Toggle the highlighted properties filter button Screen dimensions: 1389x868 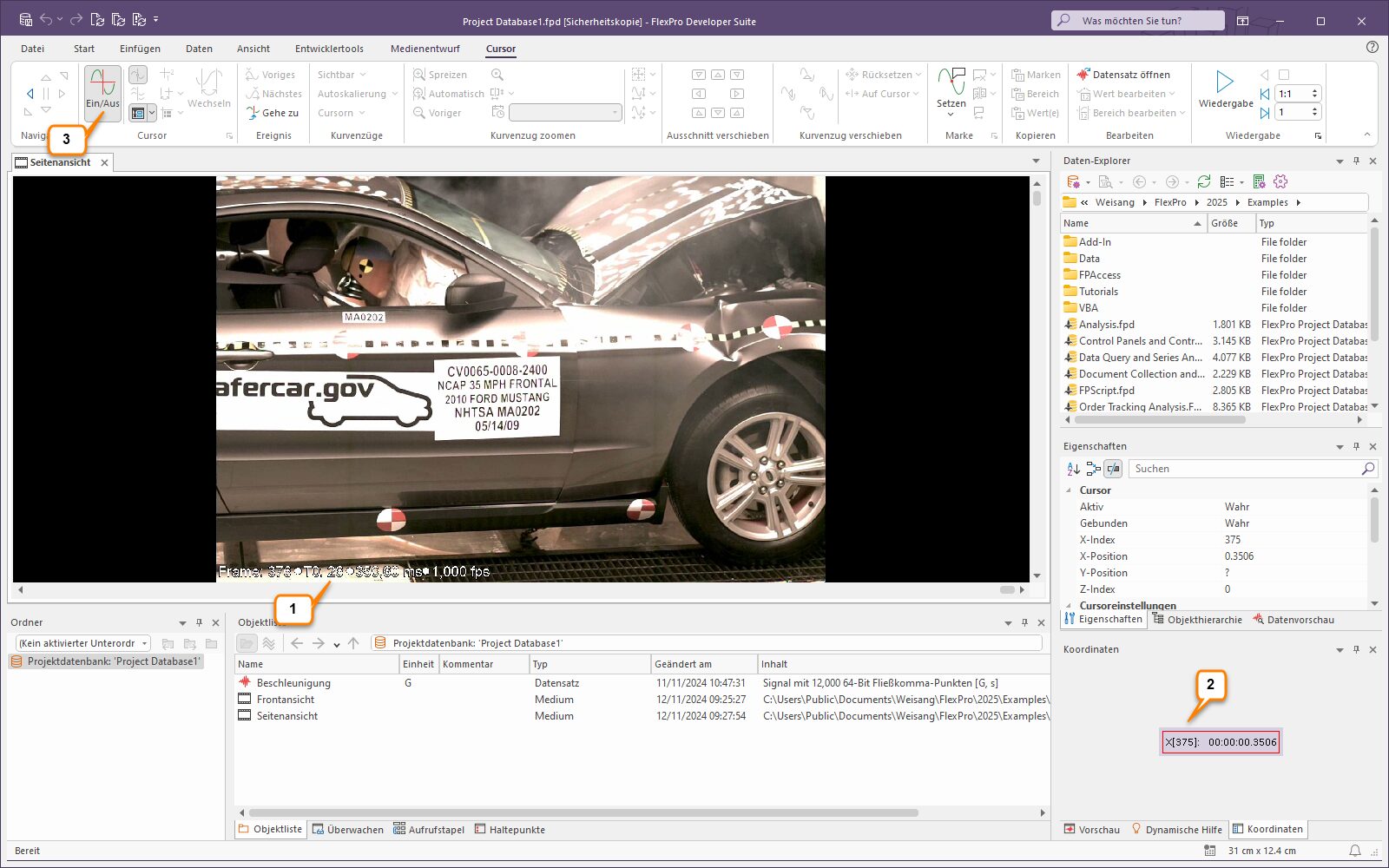(1113, 469)
